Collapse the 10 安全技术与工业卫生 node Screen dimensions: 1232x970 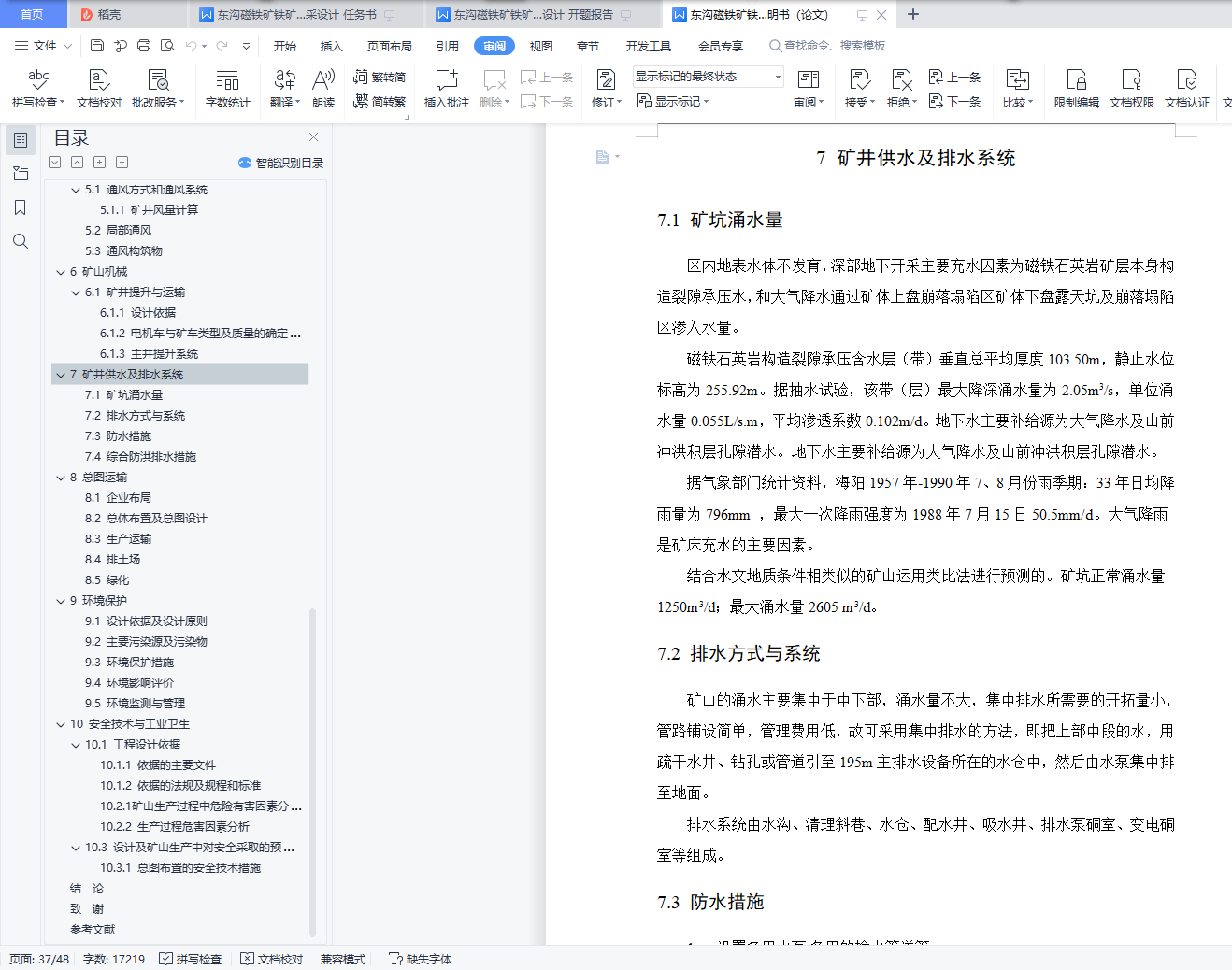(62, 724)
